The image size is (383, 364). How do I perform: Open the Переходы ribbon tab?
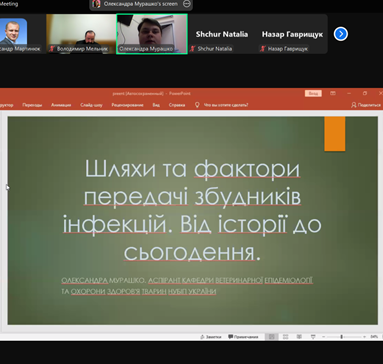pos(32,105)
